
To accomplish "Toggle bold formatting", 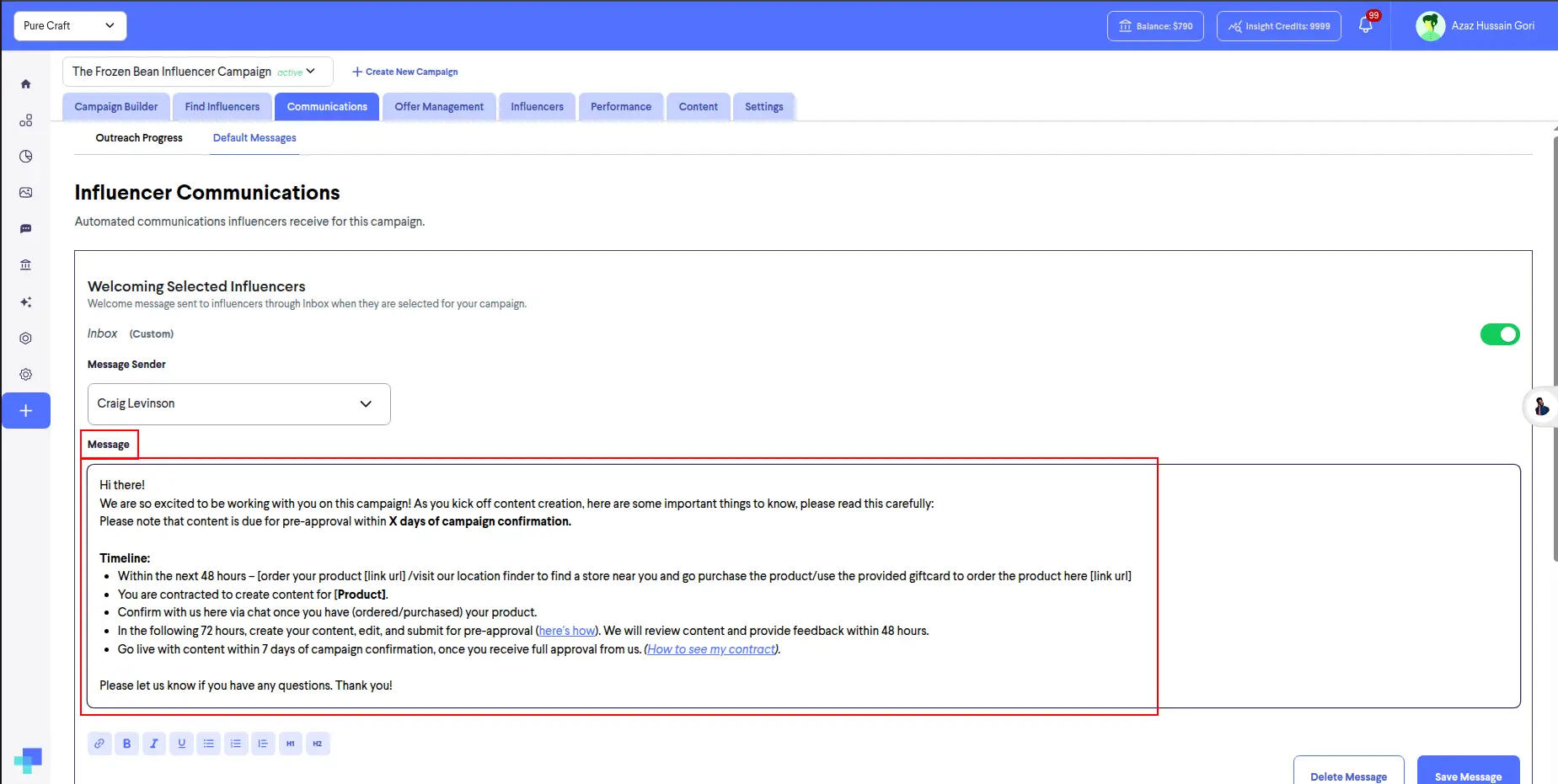I will (126, 744).
